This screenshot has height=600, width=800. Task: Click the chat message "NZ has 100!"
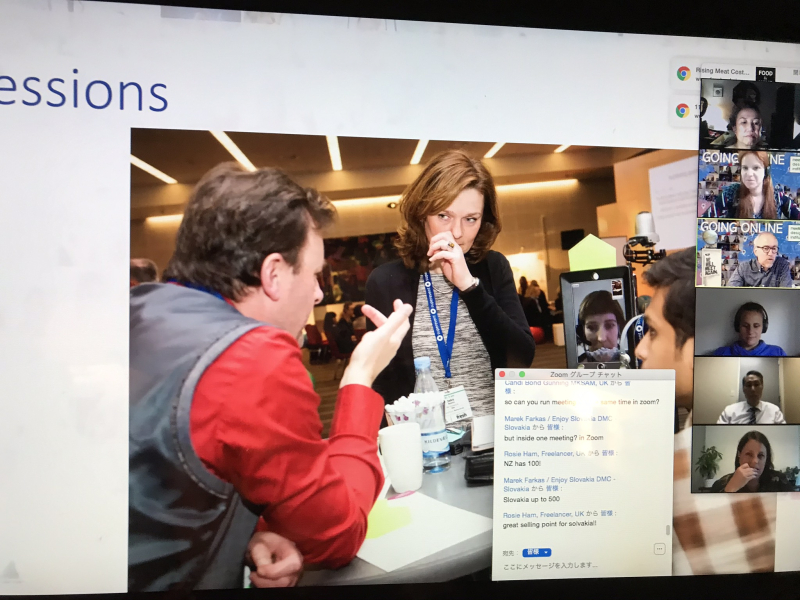coord(522,464)
